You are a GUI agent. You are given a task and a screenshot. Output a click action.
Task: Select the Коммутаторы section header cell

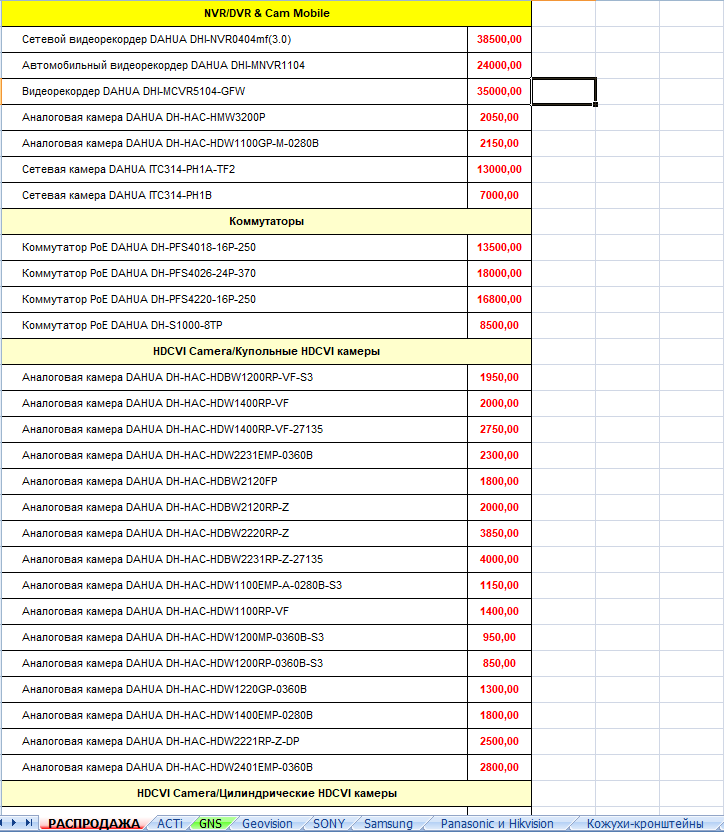point(266,221)
